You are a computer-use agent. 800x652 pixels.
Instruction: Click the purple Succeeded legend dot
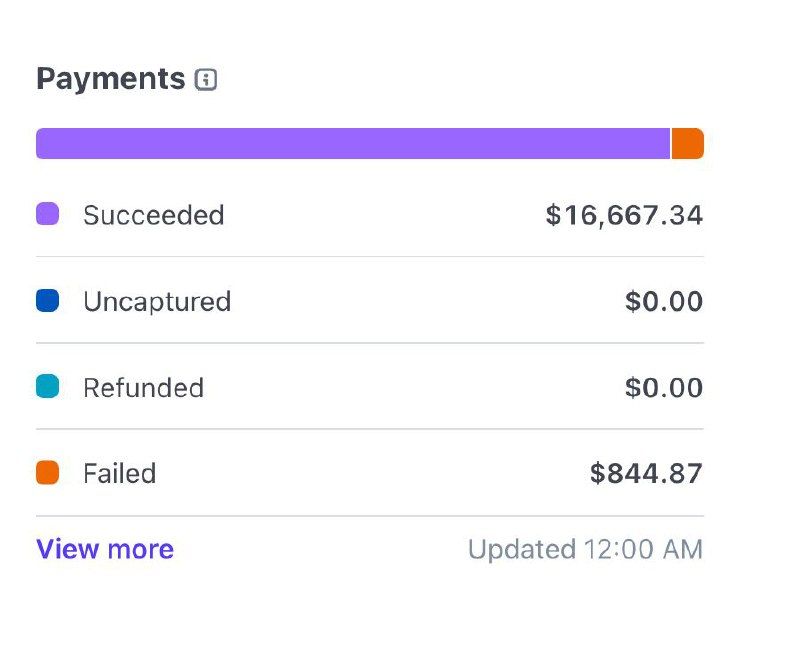click(x=47, y=214)
